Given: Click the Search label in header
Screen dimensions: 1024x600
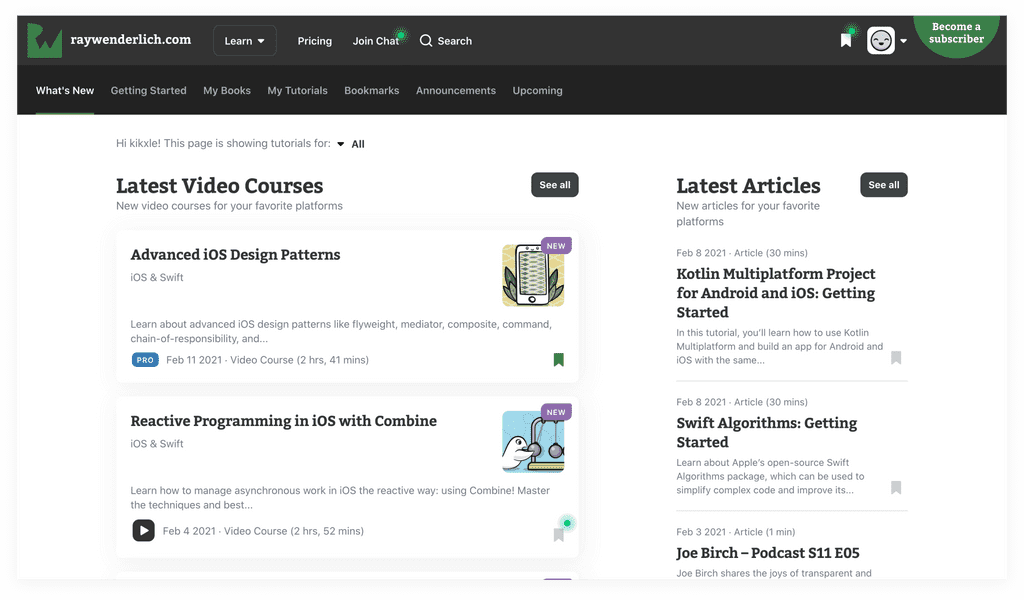Looking at the screenshot, I should pyautogui.click(x=455, y=40).
